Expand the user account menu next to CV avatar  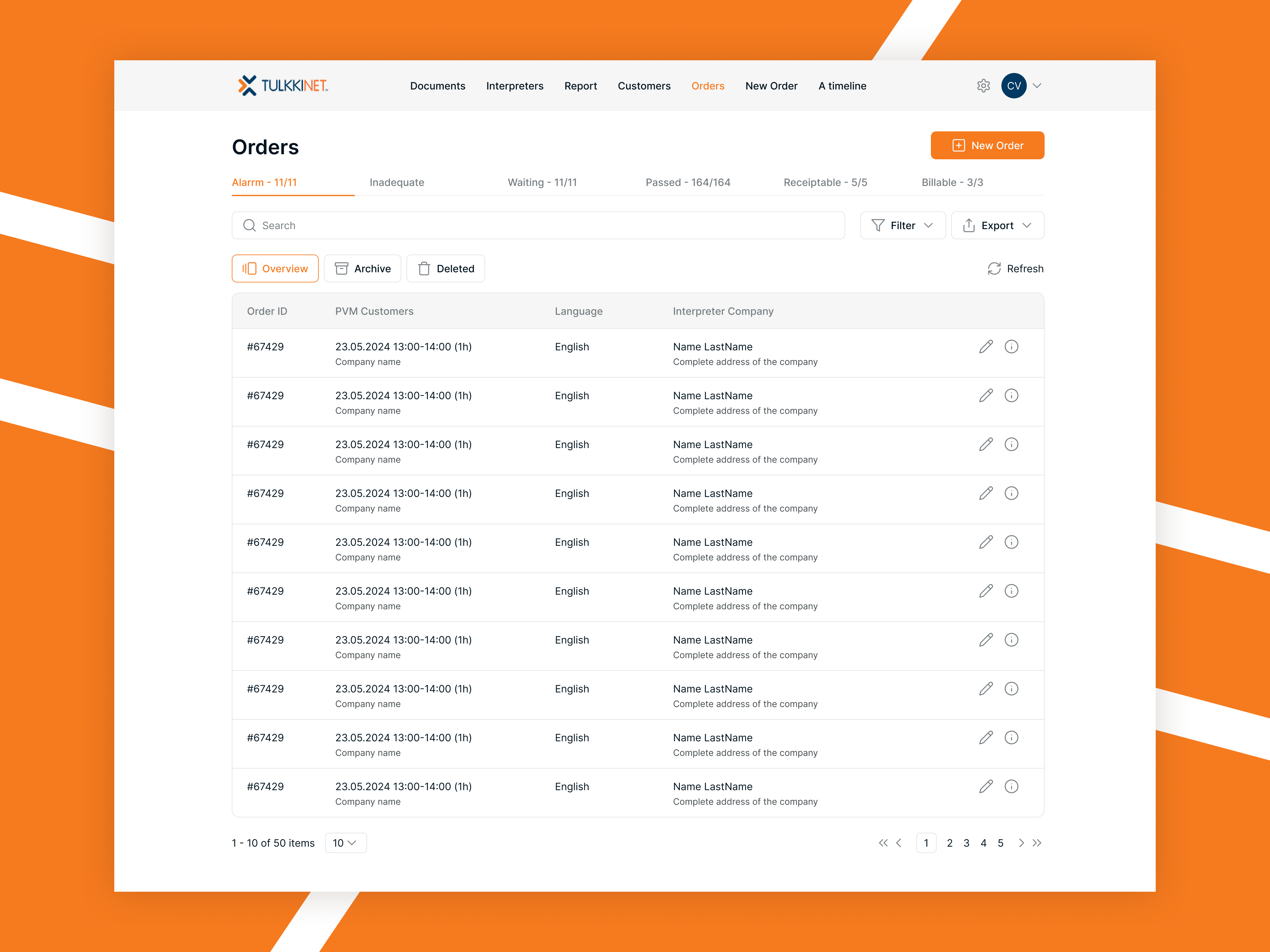pos(1037,85)
